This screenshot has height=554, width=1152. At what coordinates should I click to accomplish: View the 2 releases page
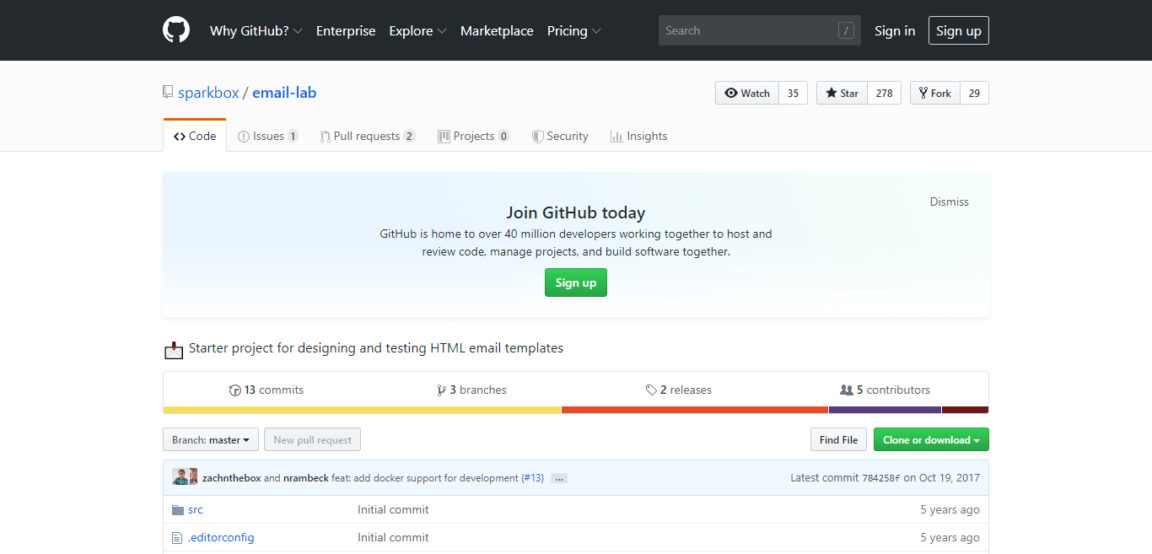(x=678, y=390)
